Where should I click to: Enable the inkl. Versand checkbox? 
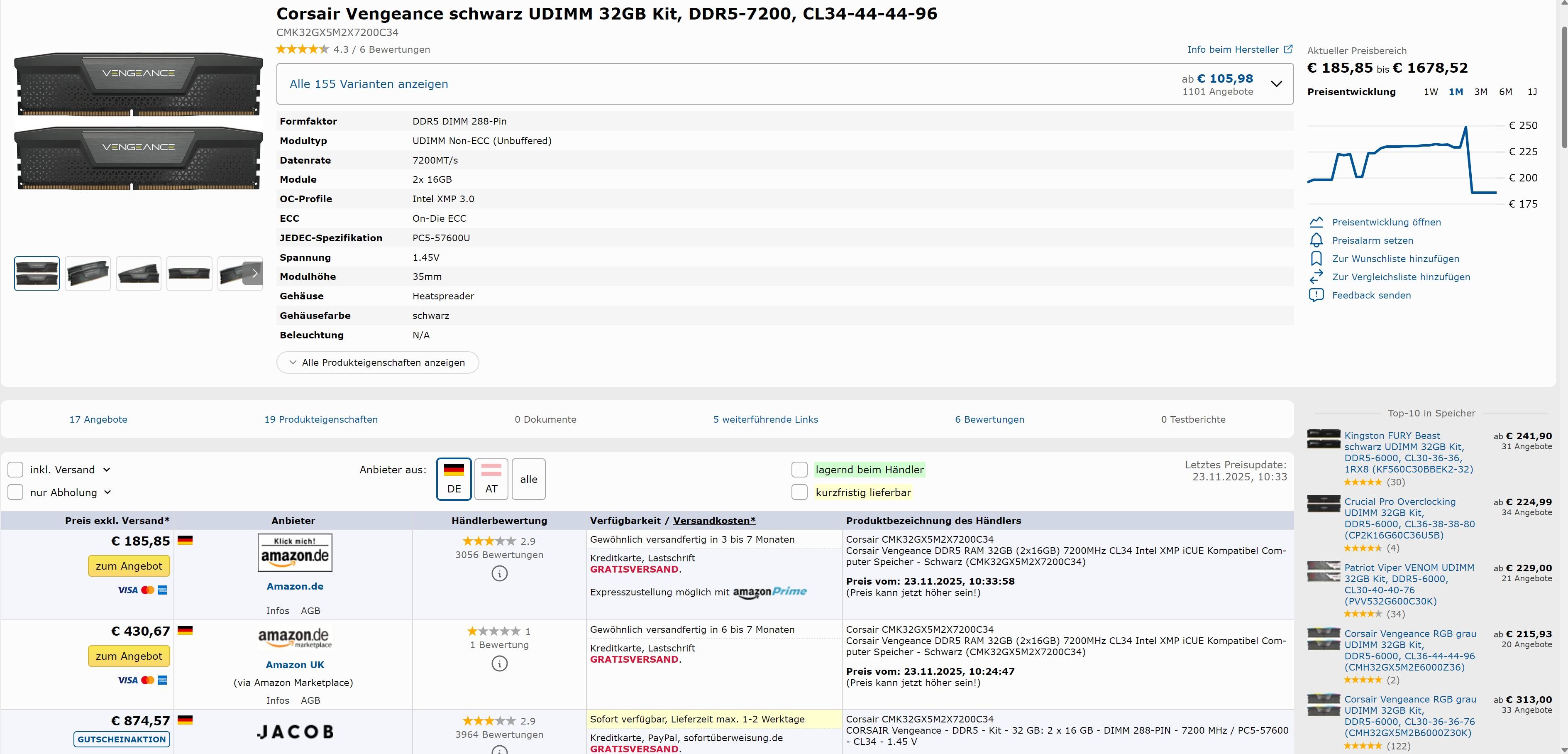[15, 470]
